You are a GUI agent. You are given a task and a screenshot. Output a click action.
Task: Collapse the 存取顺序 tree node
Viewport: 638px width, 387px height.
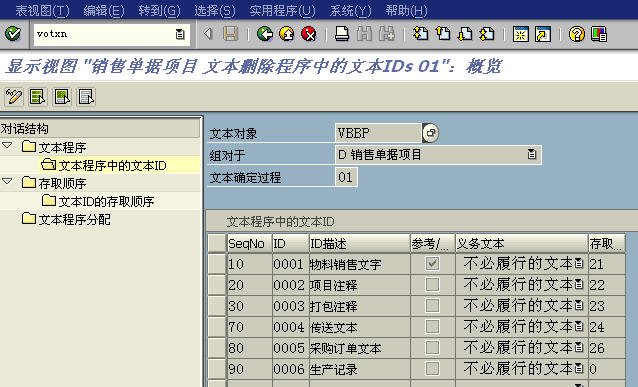[7, 181]
